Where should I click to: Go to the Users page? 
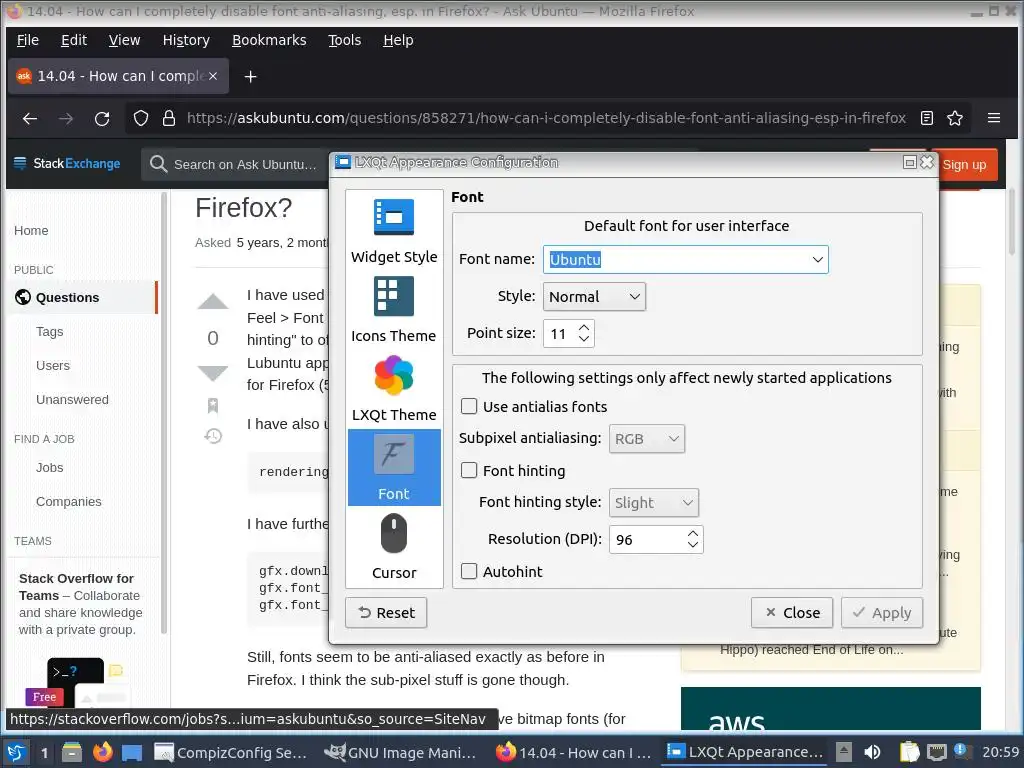(53, 366)
